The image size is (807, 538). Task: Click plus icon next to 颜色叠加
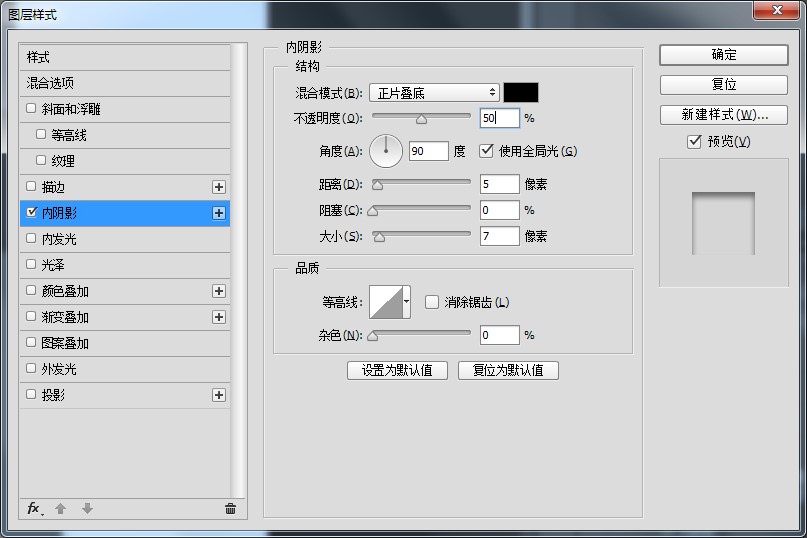[219, 291]
